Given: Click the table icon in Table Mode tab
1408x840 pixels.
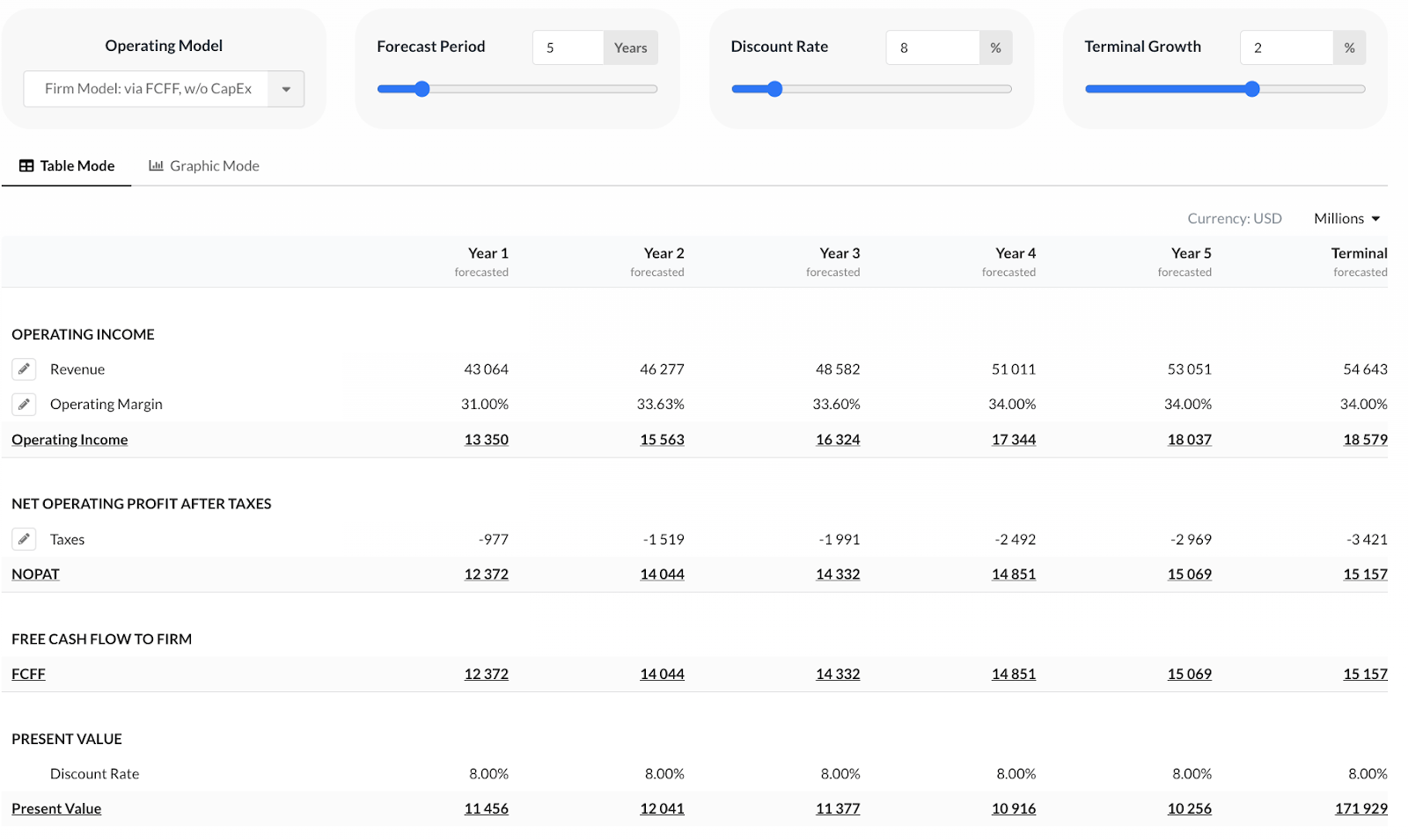Looking at the screenshot, I should (x=26, y=166).
